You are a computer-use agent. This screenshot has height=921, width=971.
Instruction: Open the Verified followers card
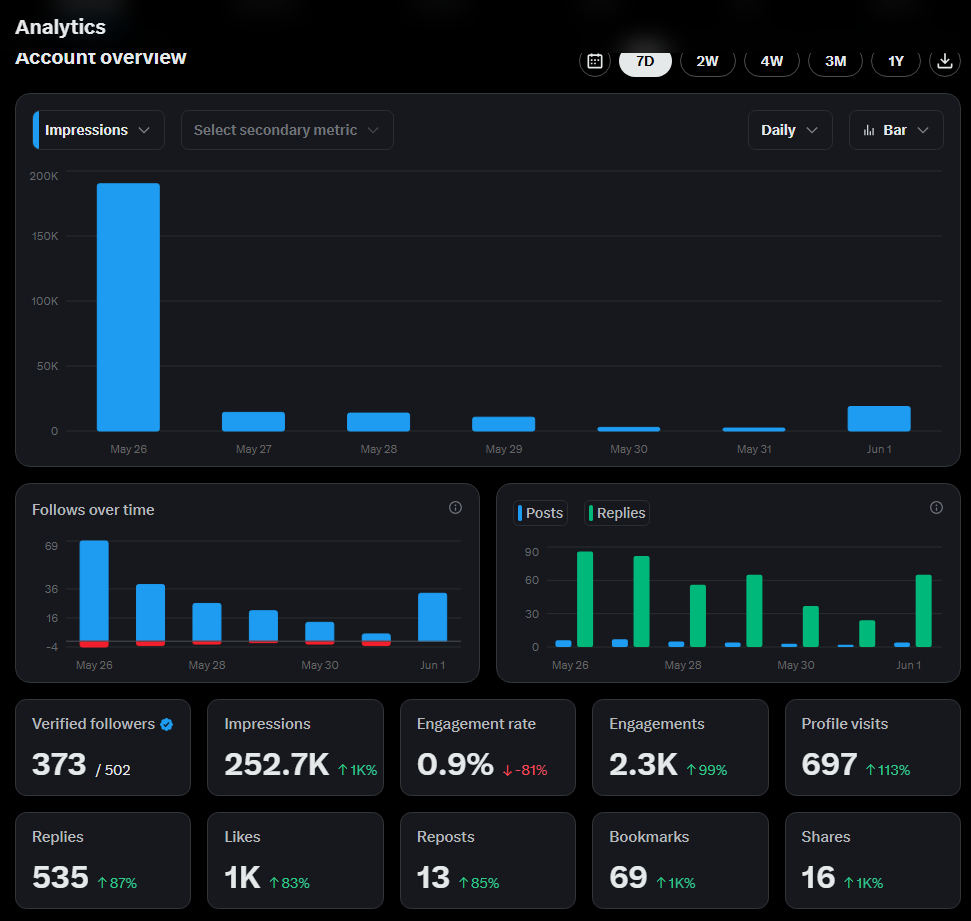(x=103, y=748)
